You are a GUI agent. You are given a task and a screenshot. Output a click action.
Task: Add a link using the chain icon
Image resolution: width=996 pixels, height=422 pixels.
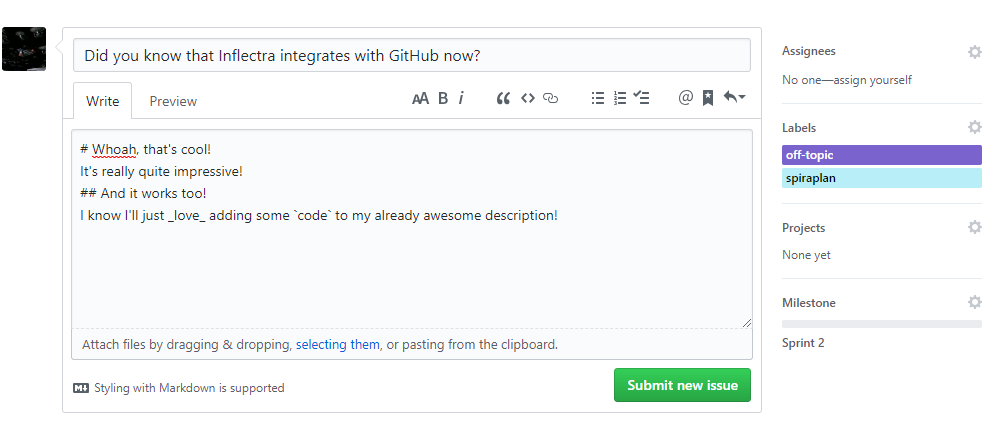[x=550, y=98]
